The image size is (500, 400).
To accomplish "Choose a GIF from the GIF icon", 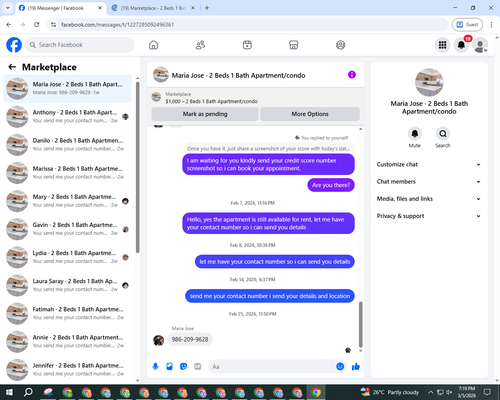I will click(198, 367).
